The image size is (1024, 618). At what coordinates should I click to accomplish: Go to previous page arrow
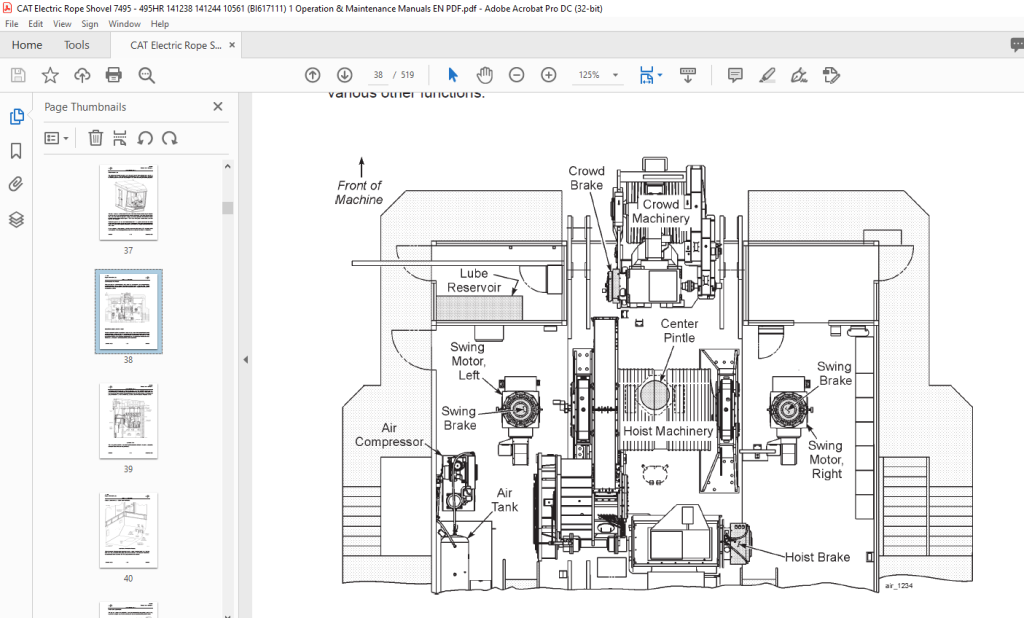tap(313, 75)
